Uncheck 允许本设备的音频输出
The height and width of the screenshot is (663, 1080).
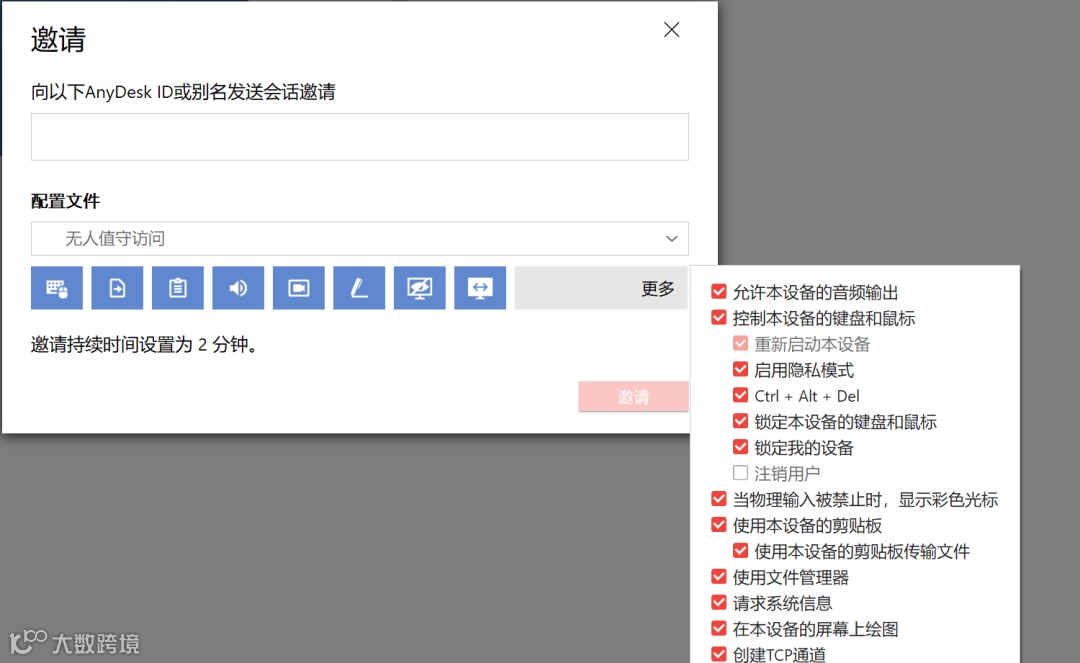(718, 292)
